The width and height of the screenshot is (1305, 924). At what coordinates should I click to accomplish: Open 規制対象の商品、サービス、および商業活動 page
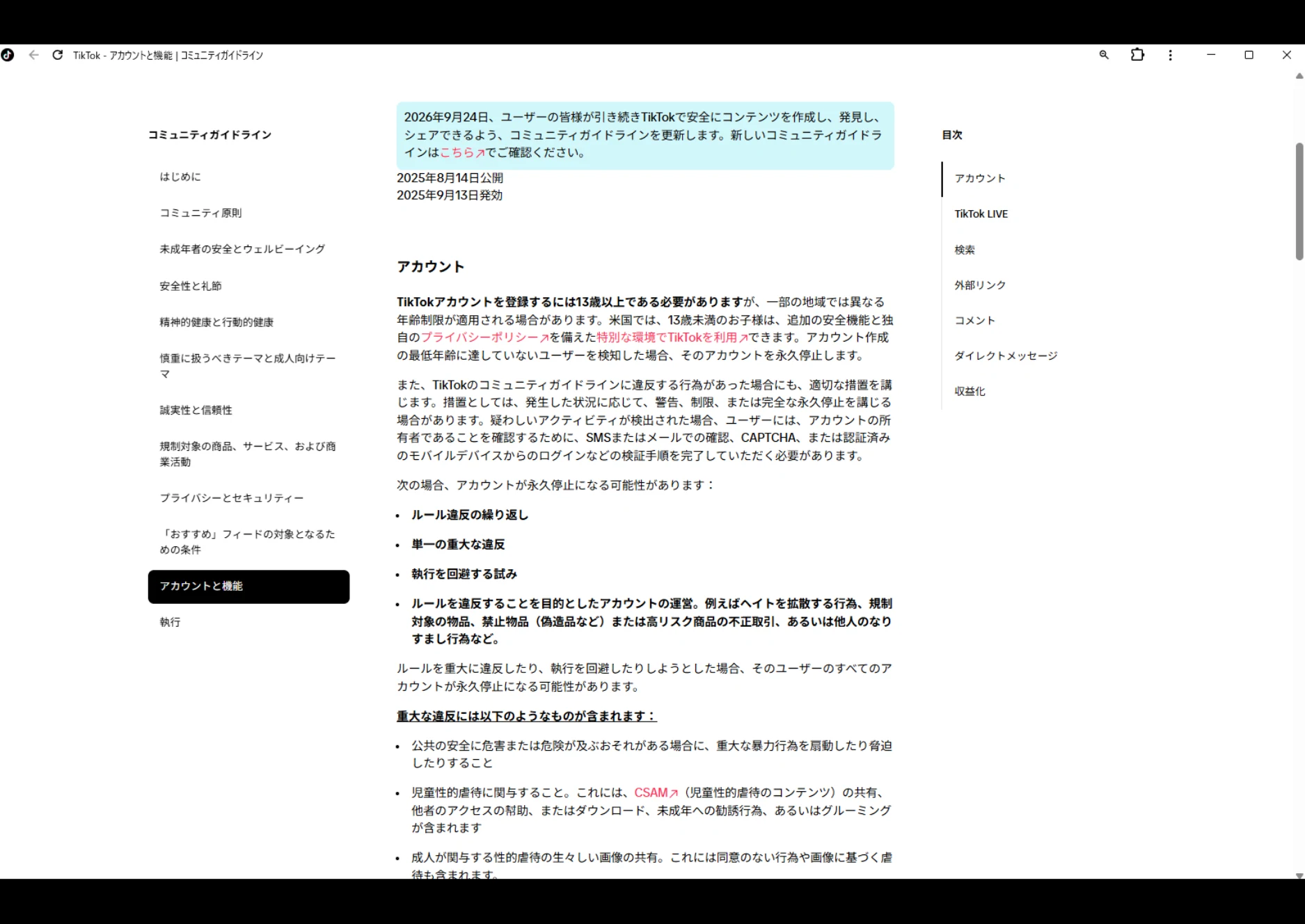click(248, 454)
